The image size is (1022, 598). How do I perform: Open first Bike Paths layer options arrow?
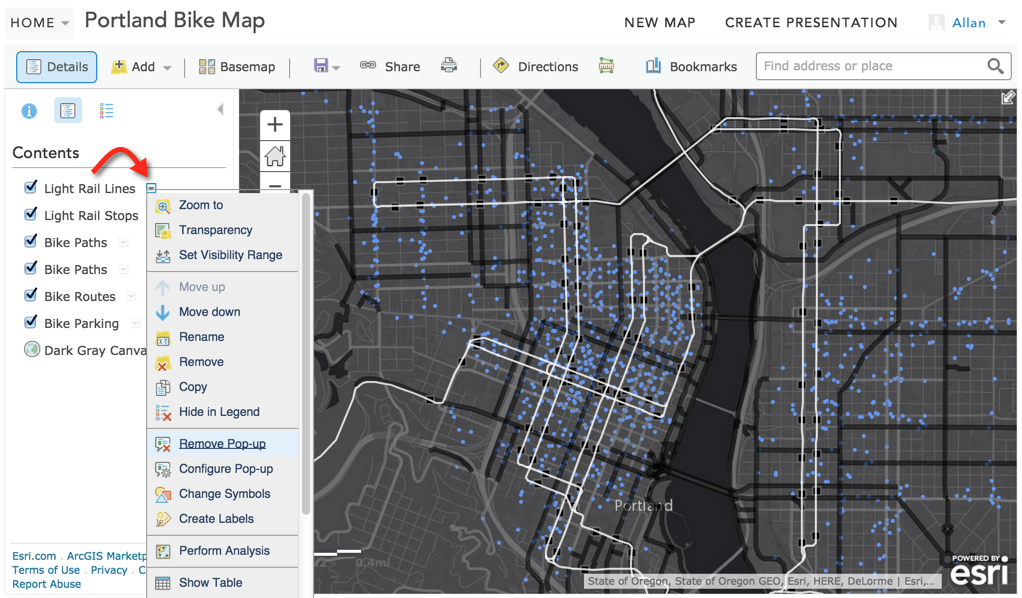[x=123, y=242]
